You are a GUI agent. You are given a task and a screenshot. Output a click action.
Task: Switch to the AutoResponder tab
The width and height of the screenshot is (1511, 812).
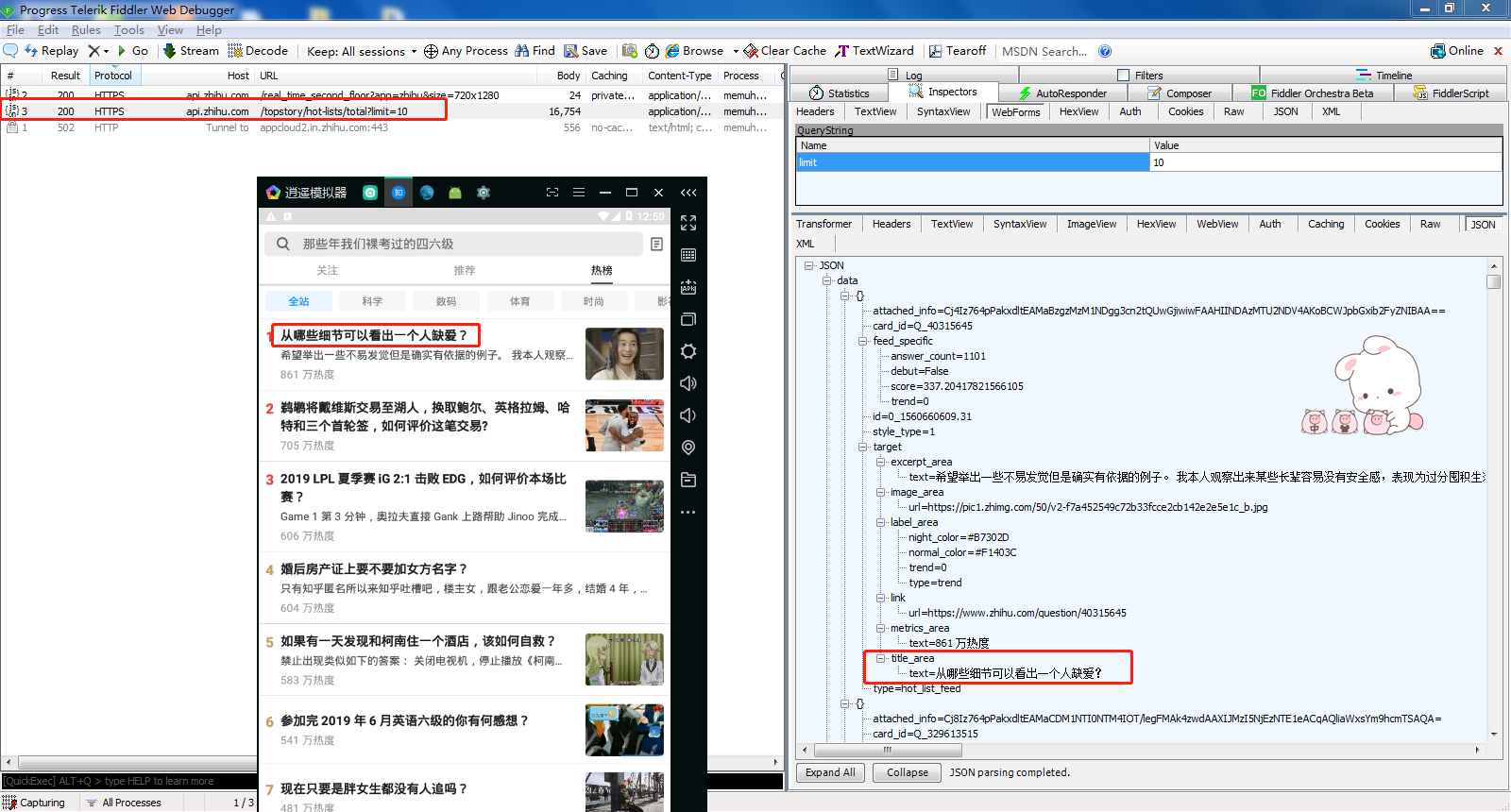point(1062,93)
